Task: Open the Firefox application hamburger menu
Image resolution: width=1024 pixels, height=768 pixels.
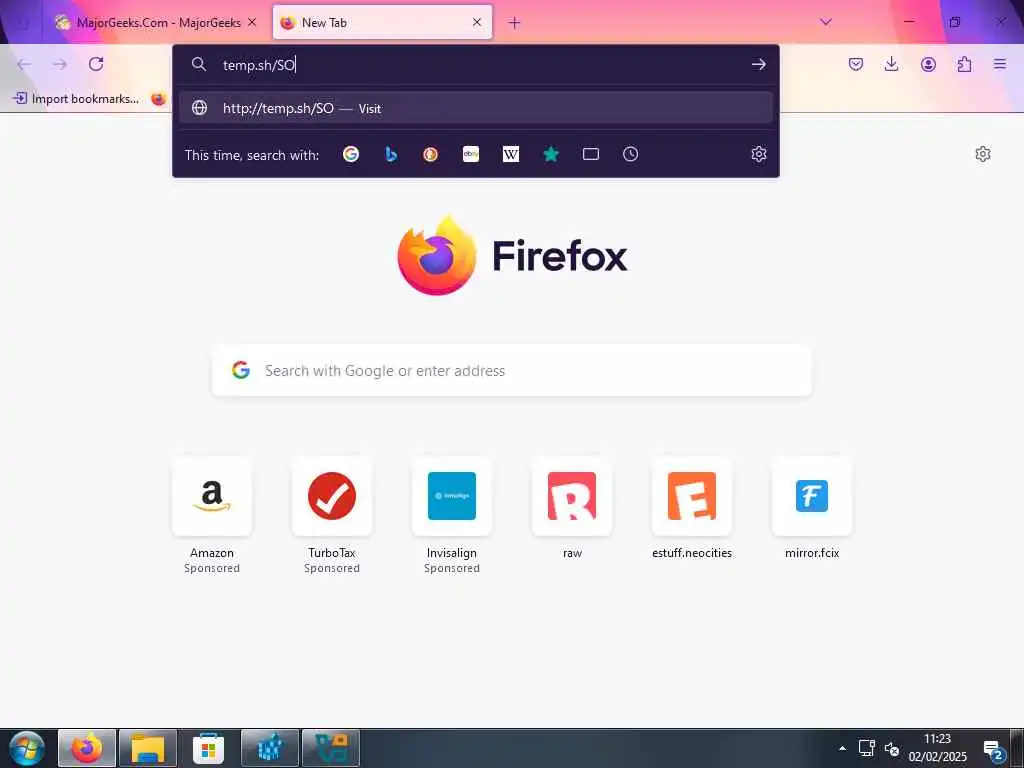Action: [x=1000, y=63]
